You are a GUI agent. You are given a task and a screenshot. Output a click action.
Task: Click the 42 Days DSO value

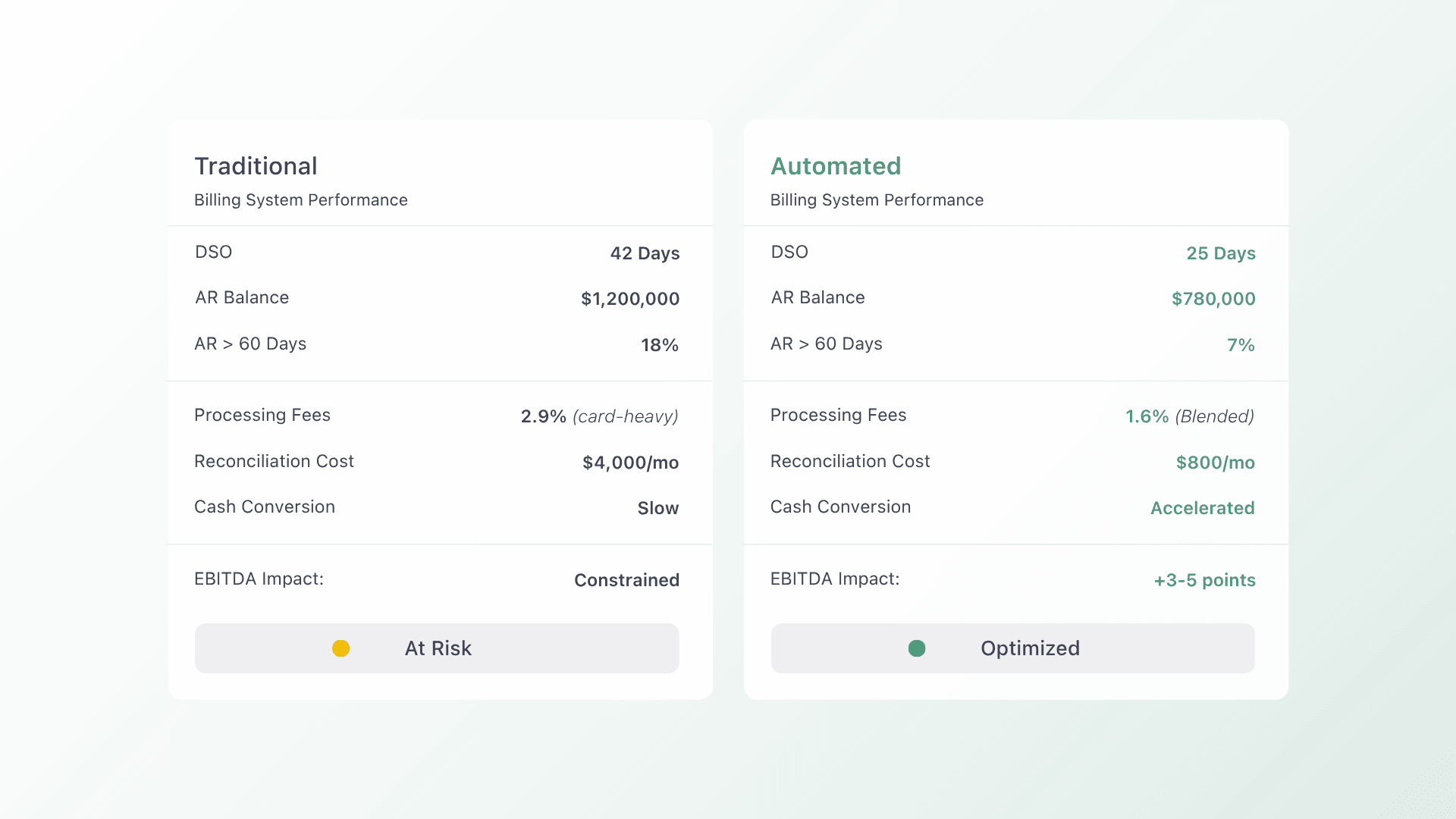[x=645, y=253]
